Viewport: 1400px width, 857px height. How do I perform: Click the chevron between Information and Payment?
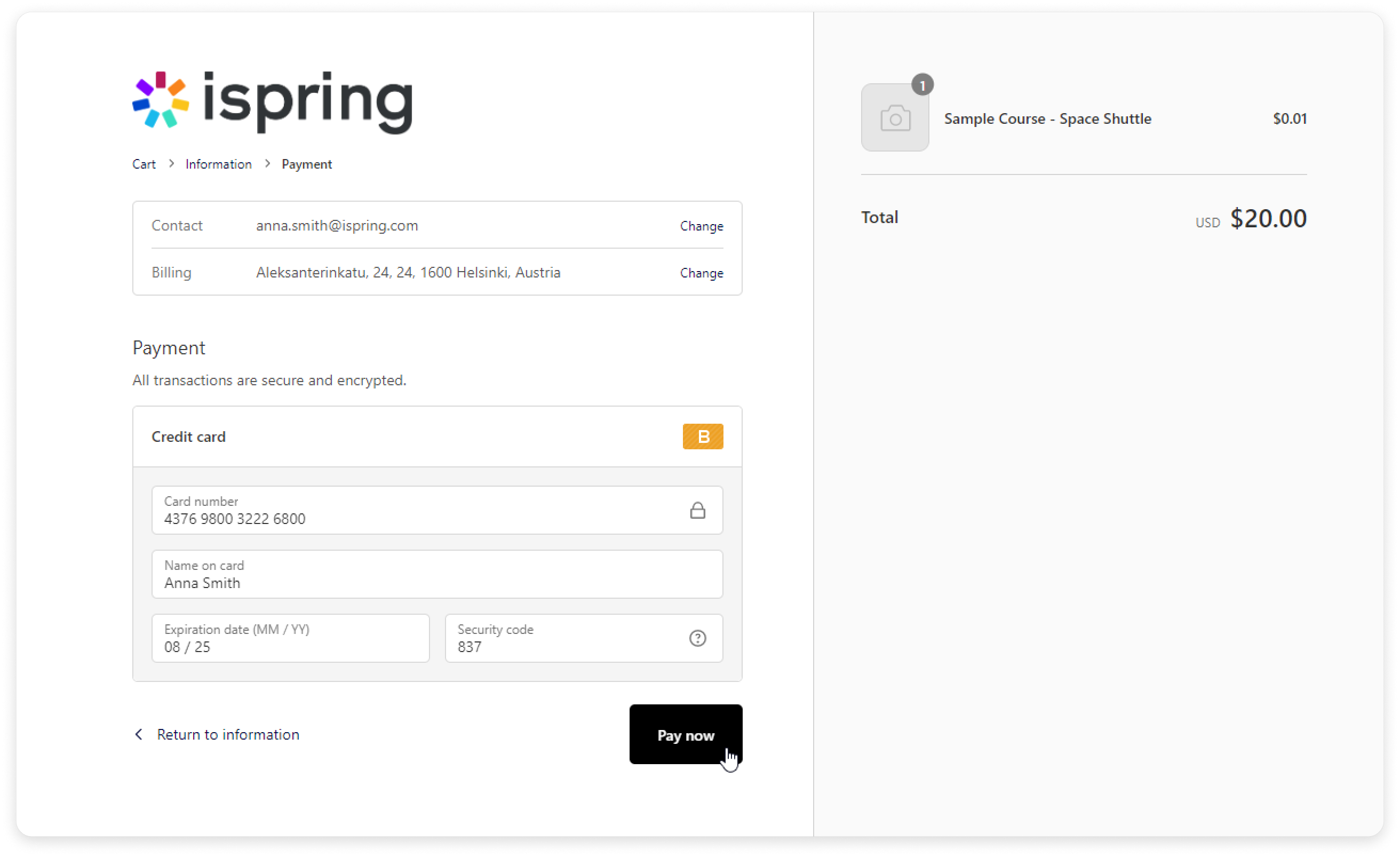tap(267, 164)
